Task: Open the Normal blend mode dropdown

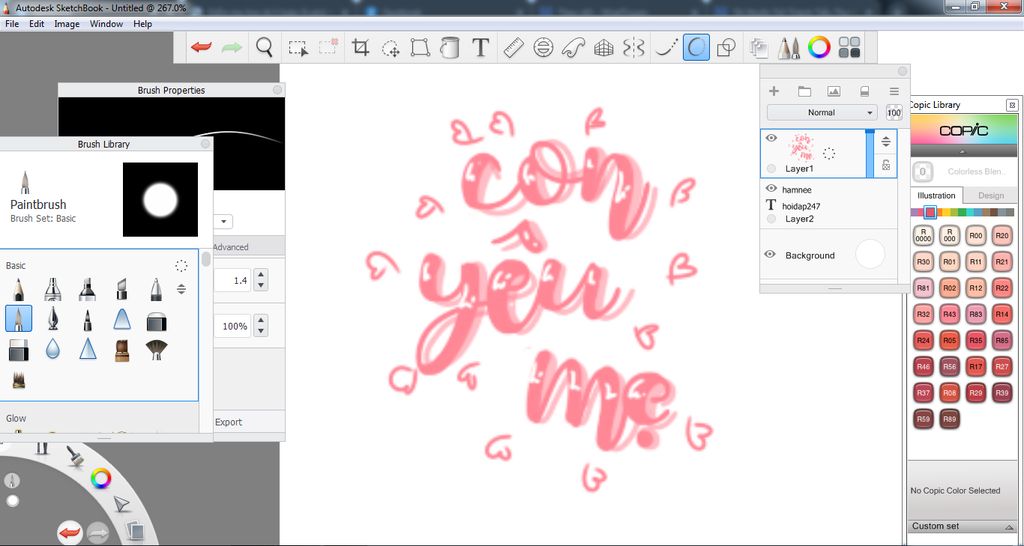Action: (822, 112)
